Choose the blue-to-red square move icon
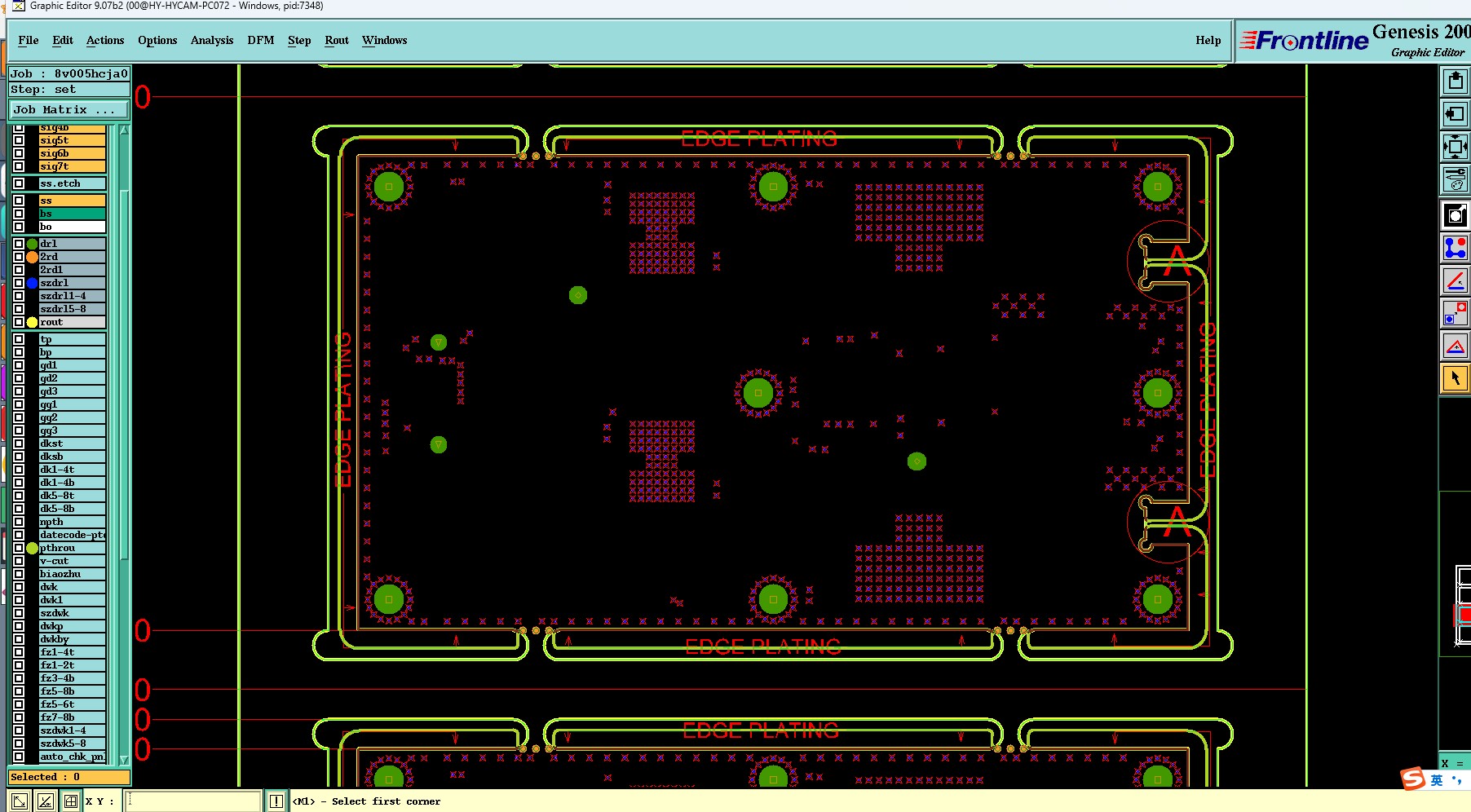Image resolution: width=1471 pixels, height=812 pixels. tap(1455, 314)
